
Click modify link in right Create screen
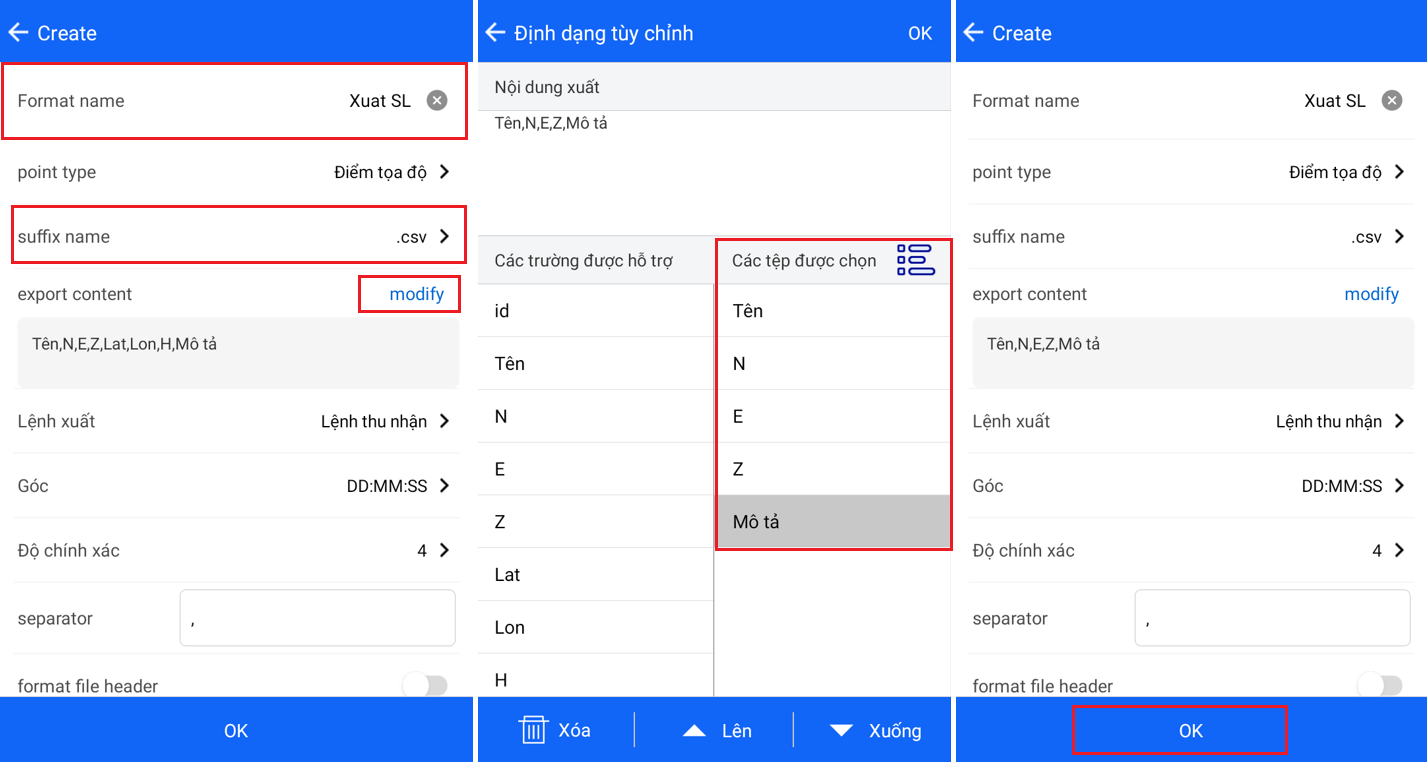coord(1372,294)
